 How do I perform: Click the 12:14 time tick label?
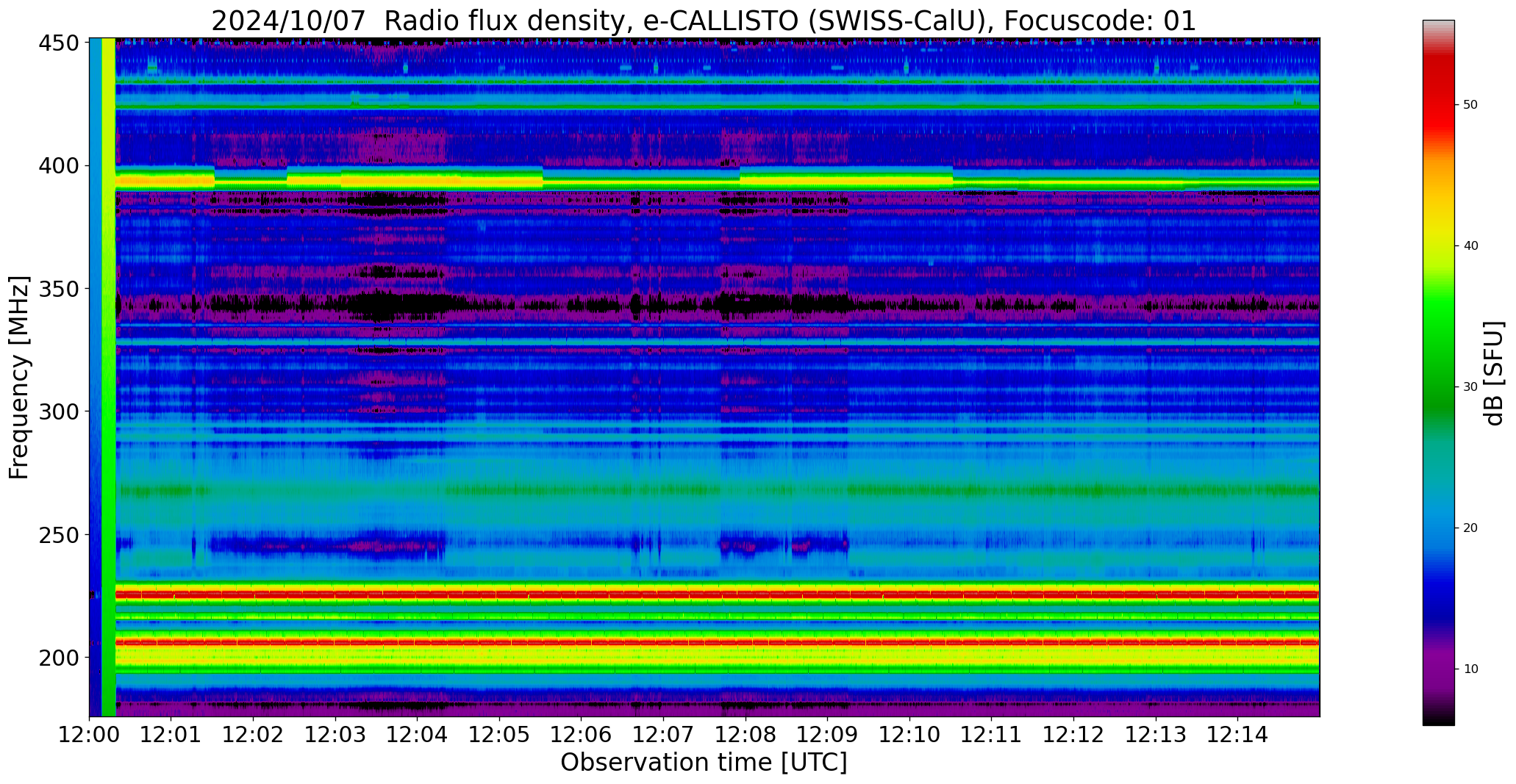point(1237,734)
